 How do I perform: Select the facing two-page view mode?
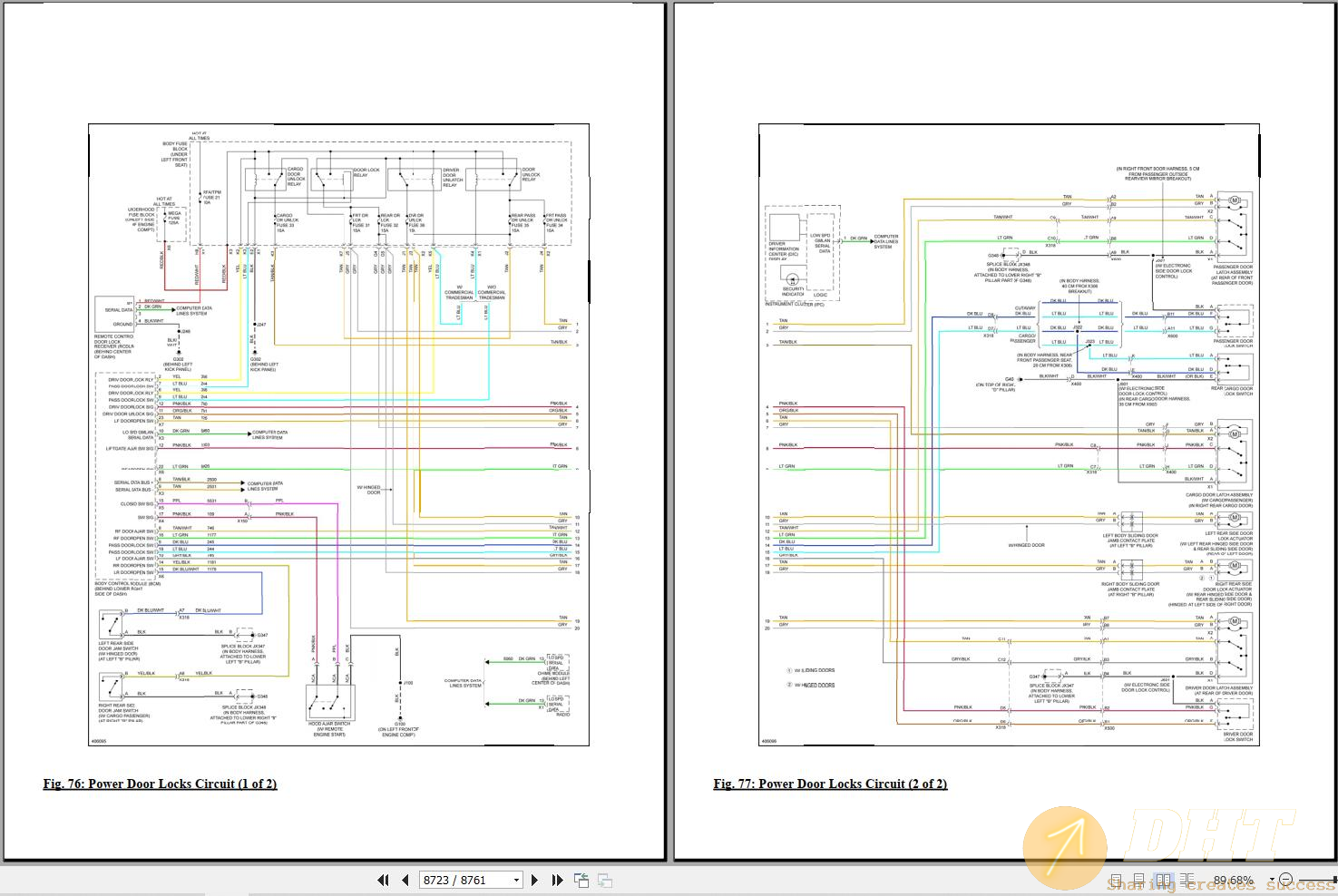(x=1163, y=880)
